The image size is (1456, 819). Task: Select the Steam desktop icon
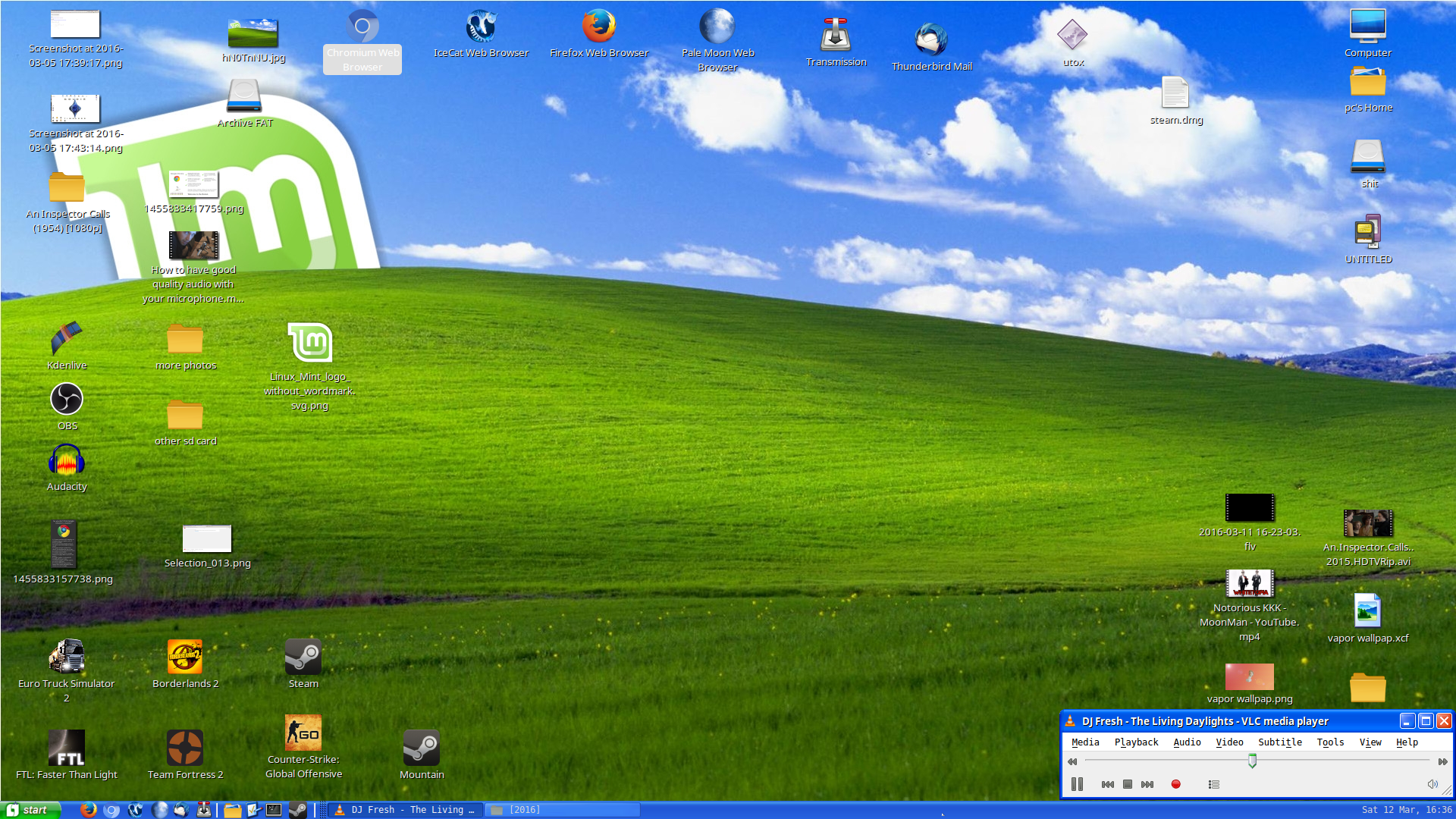303,657
